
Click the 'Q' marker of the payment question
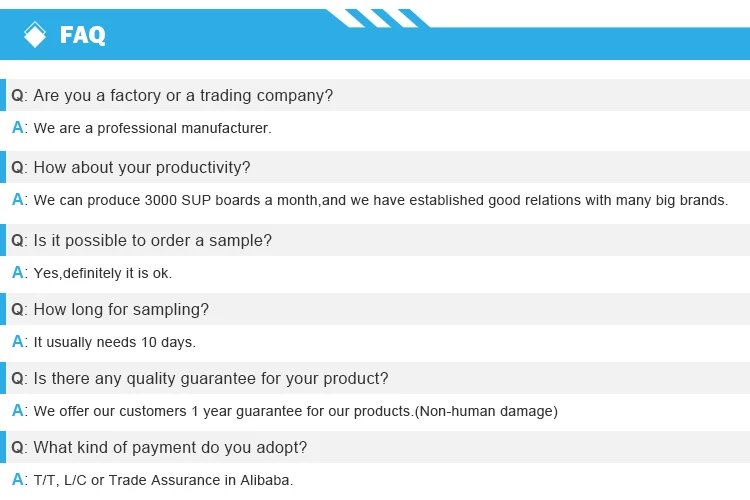point(18,447)
